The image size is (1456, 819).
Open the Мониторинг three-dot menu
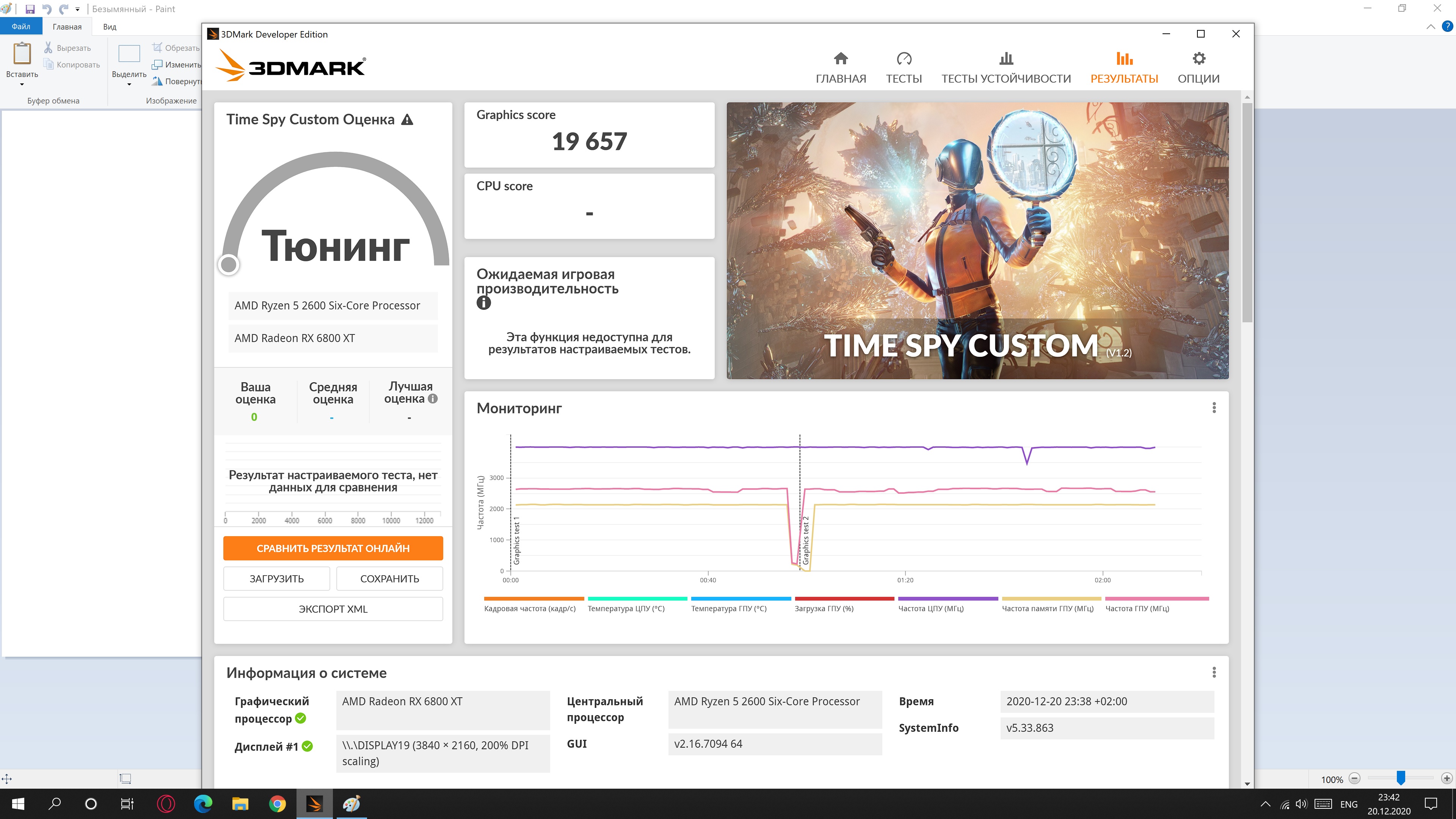1213,408
